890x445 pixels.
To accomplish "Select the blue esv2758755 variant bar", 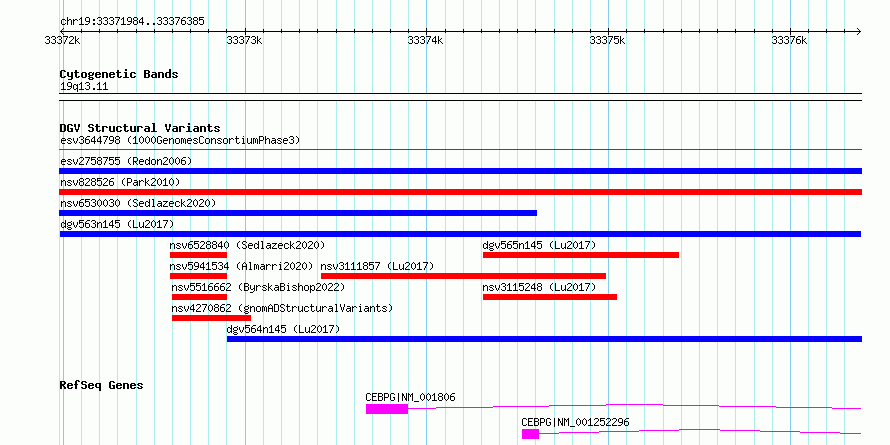I will [460, 171].
